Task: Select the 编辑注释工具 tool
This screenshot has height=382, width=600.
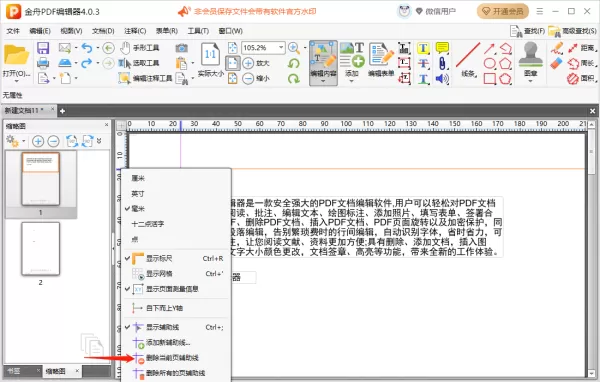Action: (x=145, y=78)
